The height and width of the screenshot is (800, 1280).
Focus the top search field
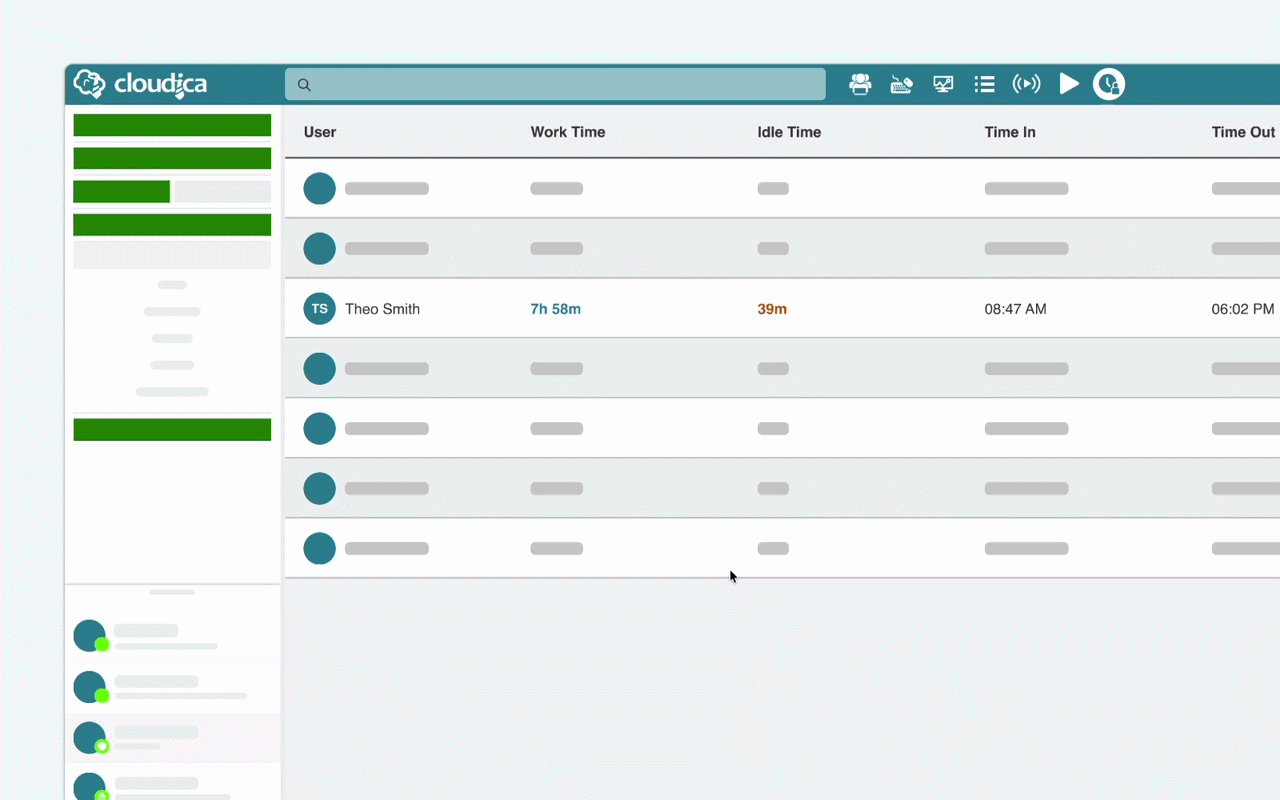[555, 84]
